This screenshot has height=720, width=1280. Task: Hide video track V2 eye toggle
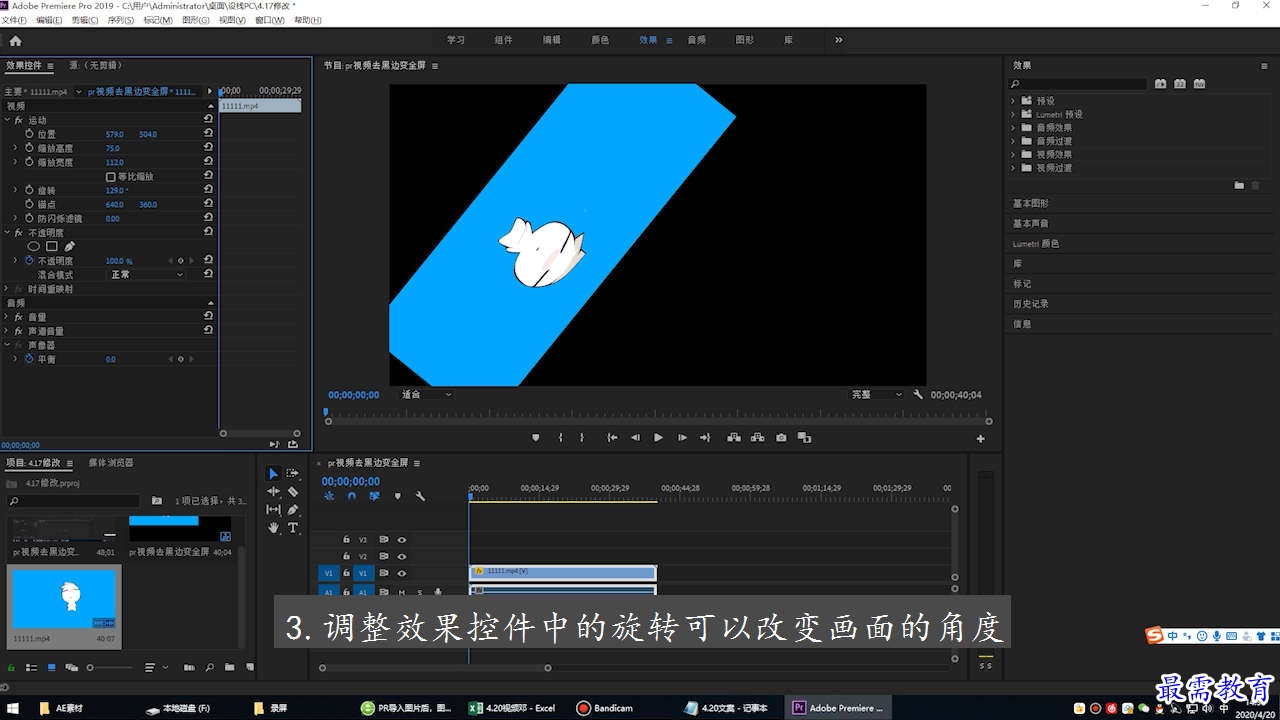click(401, 556)
